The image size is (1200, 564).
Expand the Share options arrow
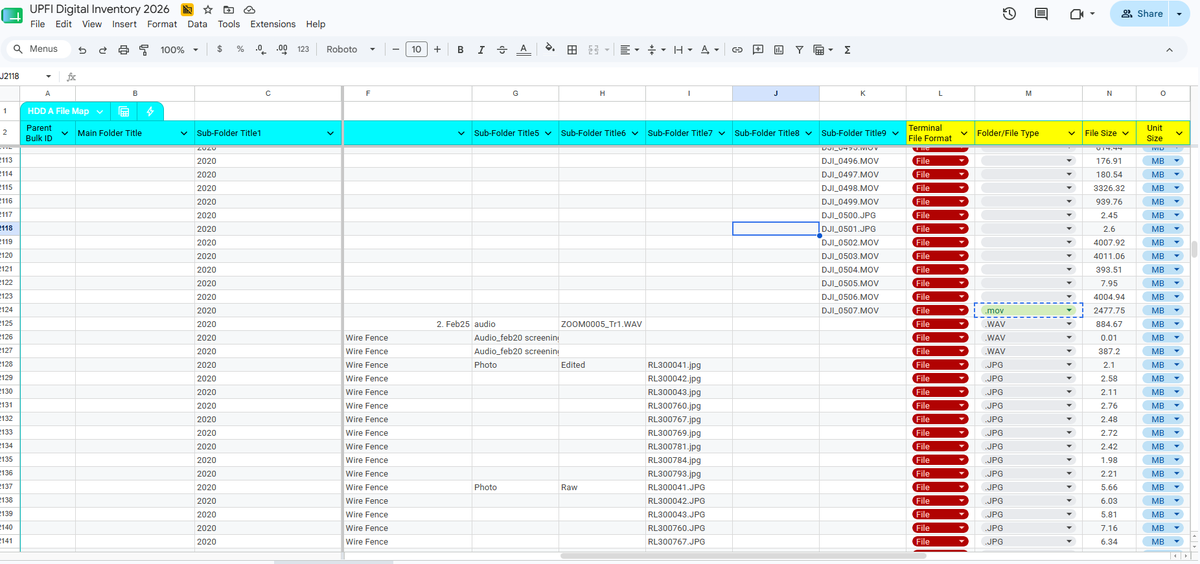click(1179, 14)
